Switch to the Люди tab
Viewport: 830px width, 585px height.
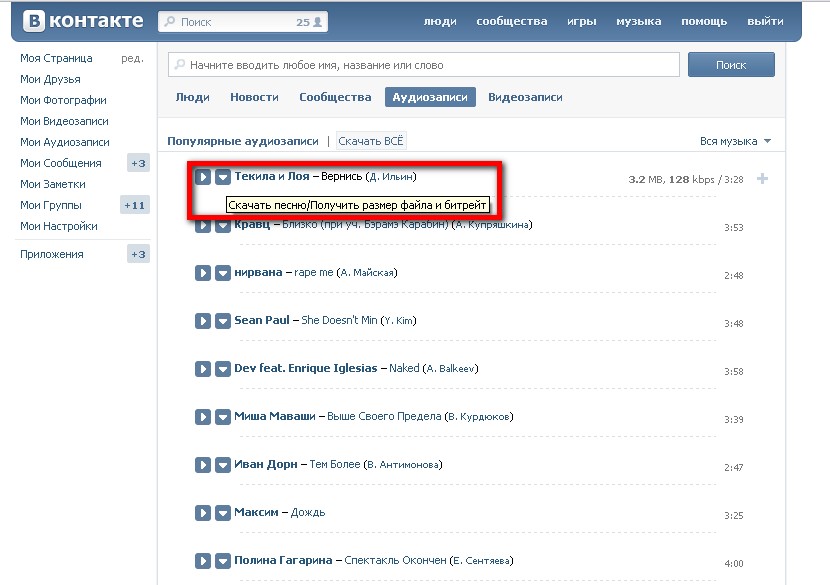tap(193, 97)
